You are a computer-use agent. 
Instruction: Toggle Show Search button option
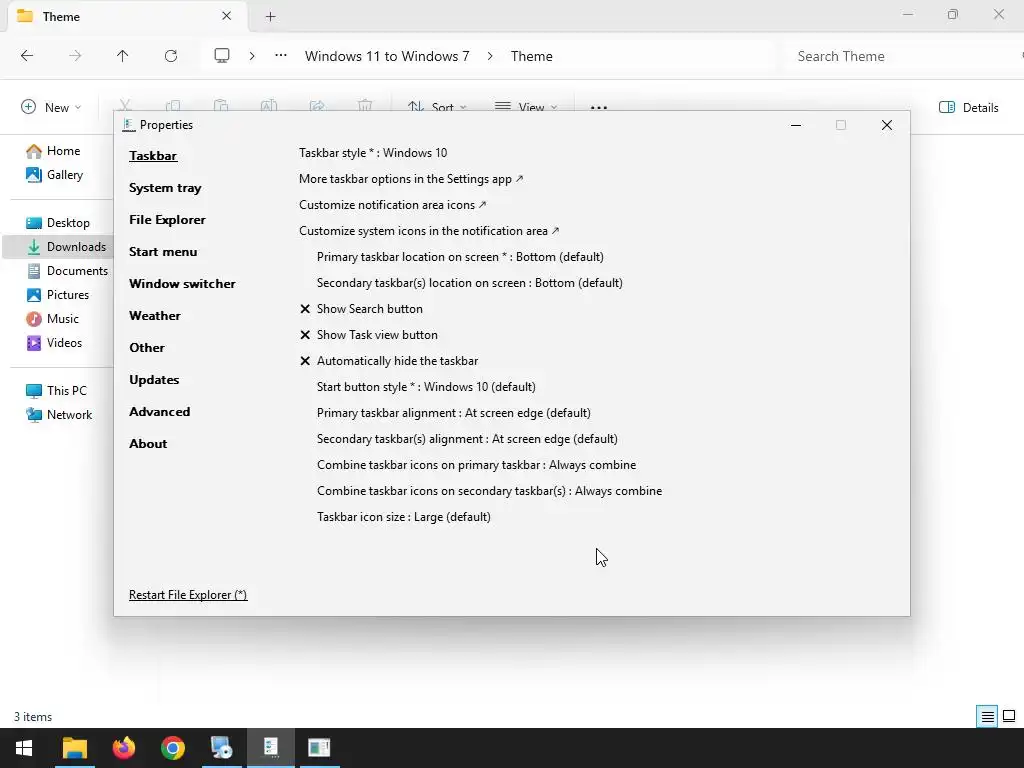click(361, 309)
